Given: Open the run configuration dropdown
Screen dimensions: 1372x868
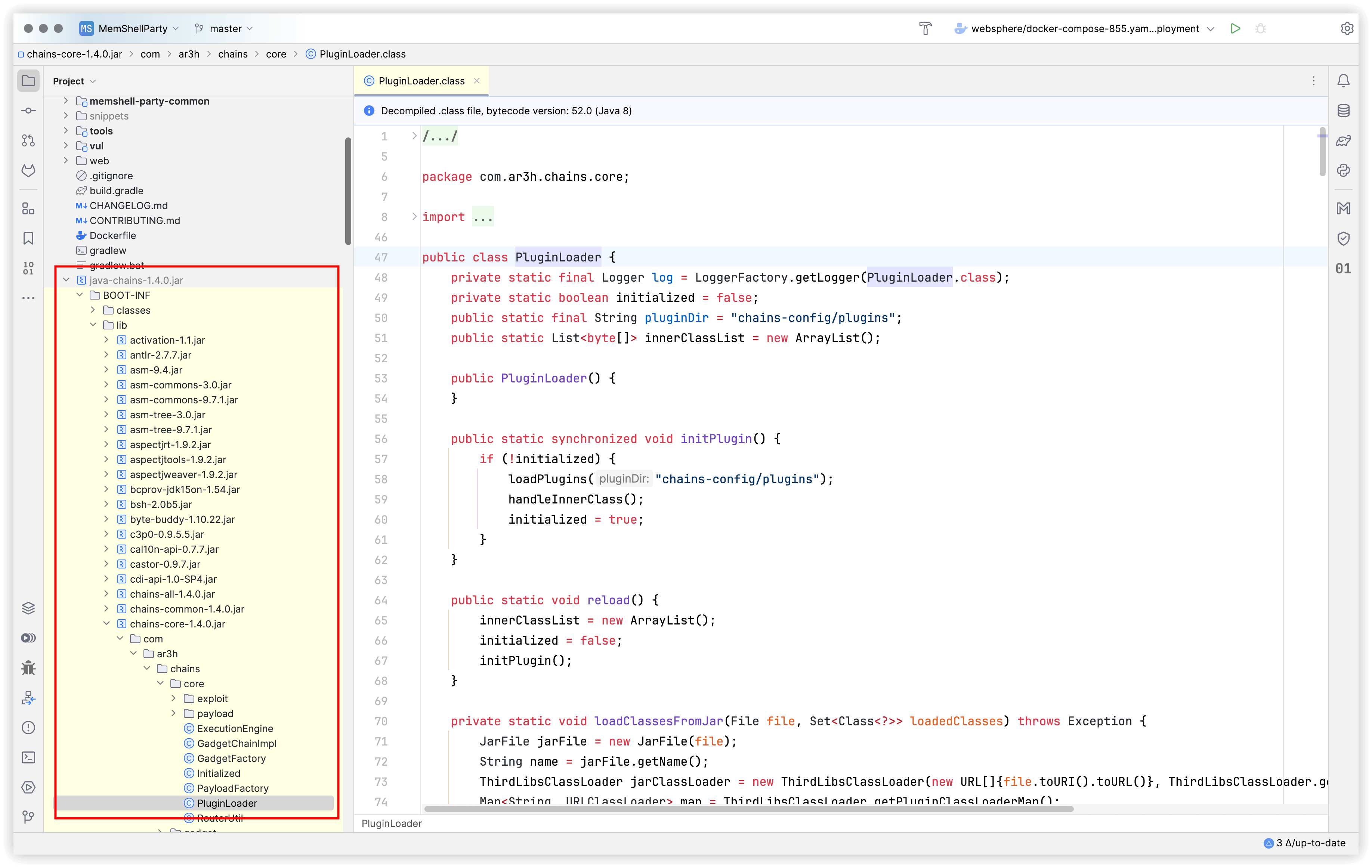Looking at the screenshot, I should (x=1086, y=28).
